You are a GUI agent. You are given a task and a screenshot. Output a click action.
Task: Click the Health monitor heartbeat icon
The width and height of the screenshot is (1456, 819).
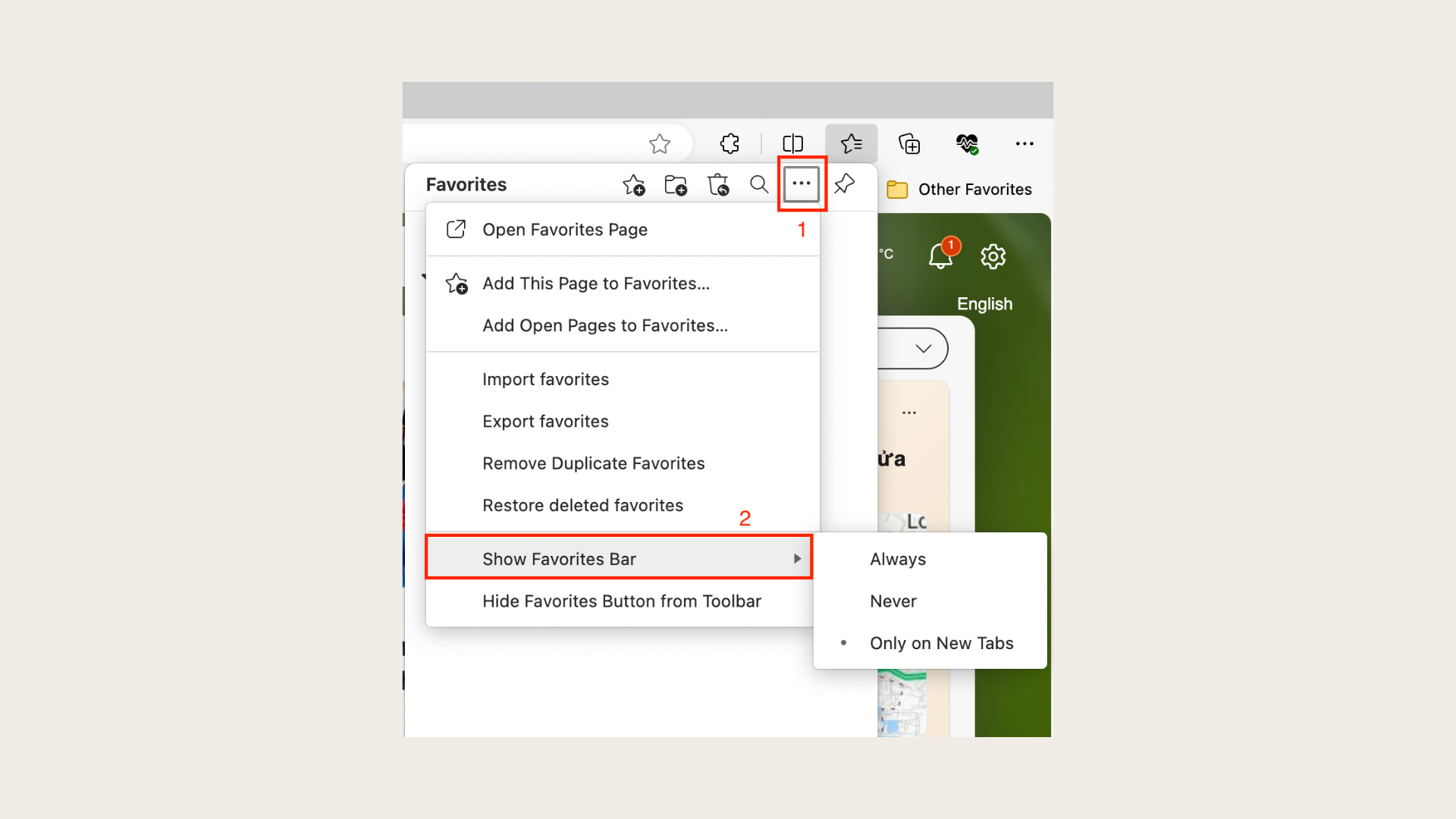(966, 143)
